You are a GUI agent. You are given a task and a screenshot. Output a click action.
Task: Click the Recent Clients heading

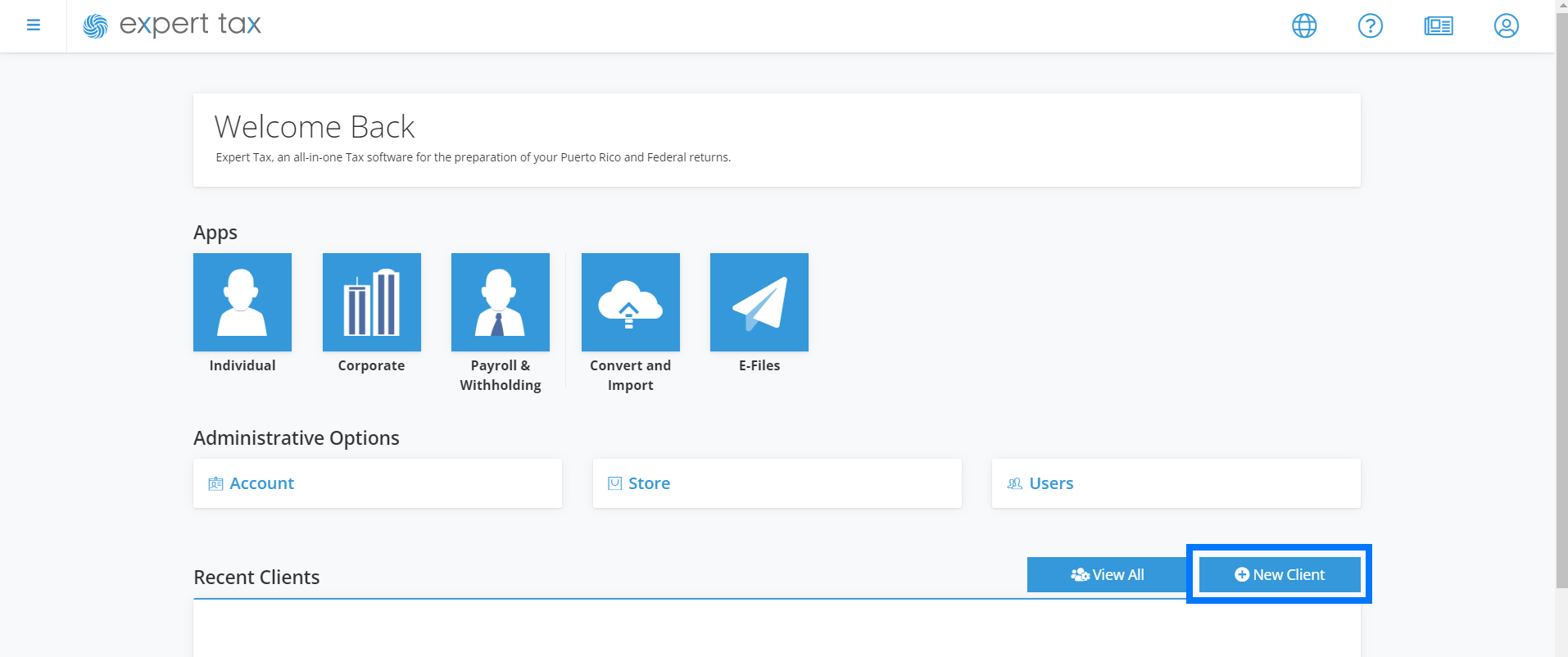pyautogui.click(x=256, y=578)
